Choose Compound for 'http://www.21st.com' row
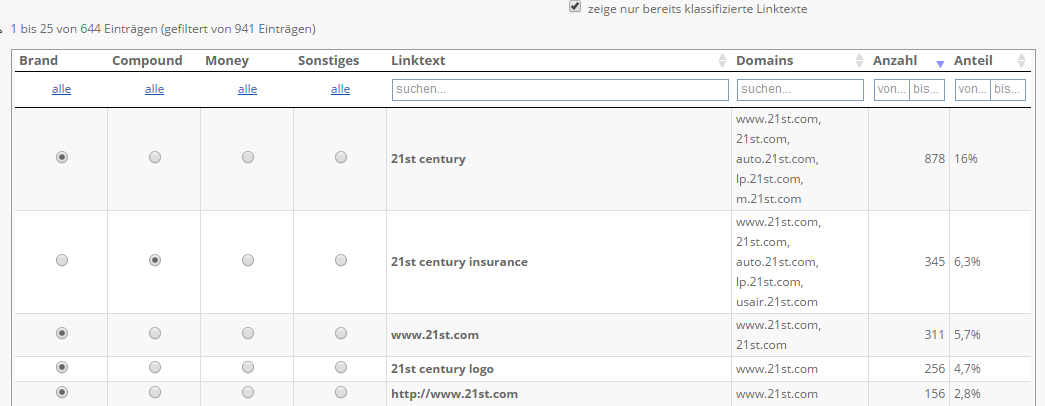This screenshot has width=1045, height=406. [155, 392]
